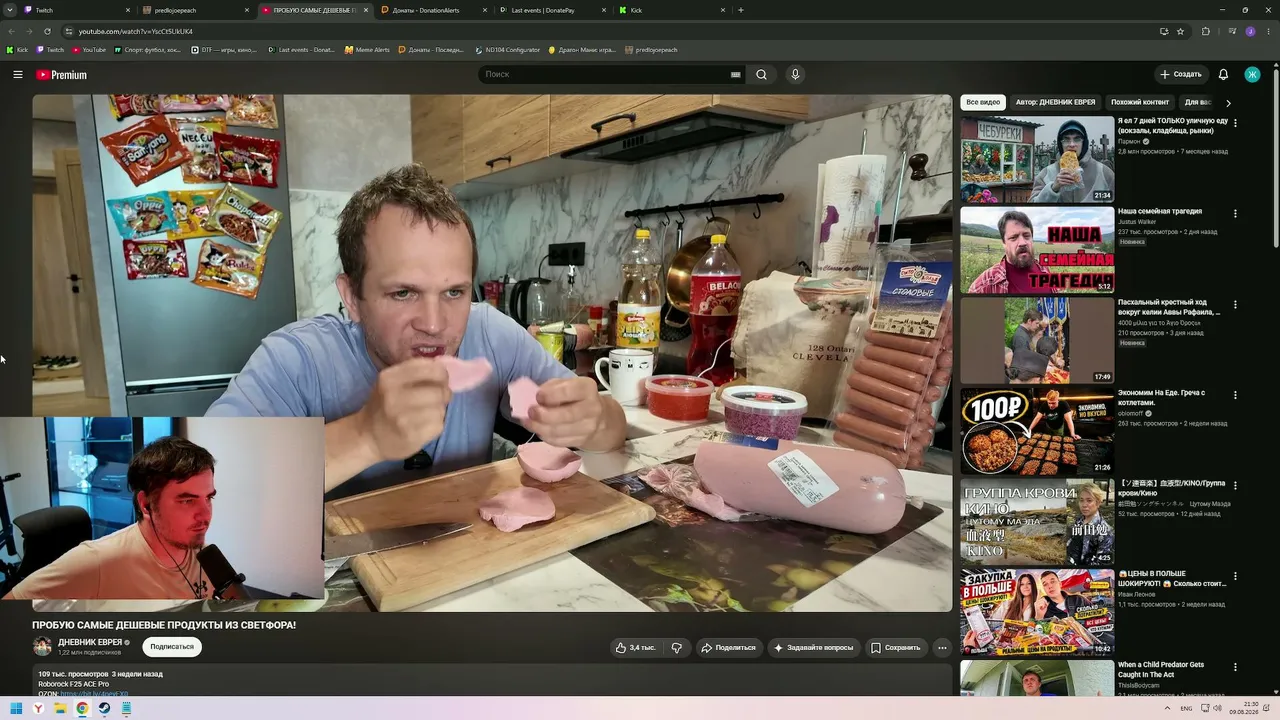Open the ENG language indicator in tray
Viewport: 1280px width, 720px height.
(1186, 708)
